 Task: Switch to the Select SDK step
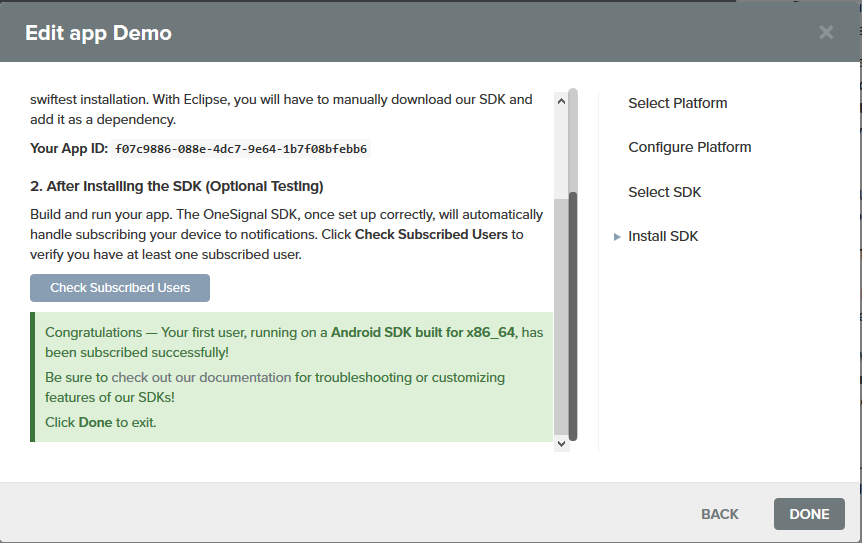(664, 192)
